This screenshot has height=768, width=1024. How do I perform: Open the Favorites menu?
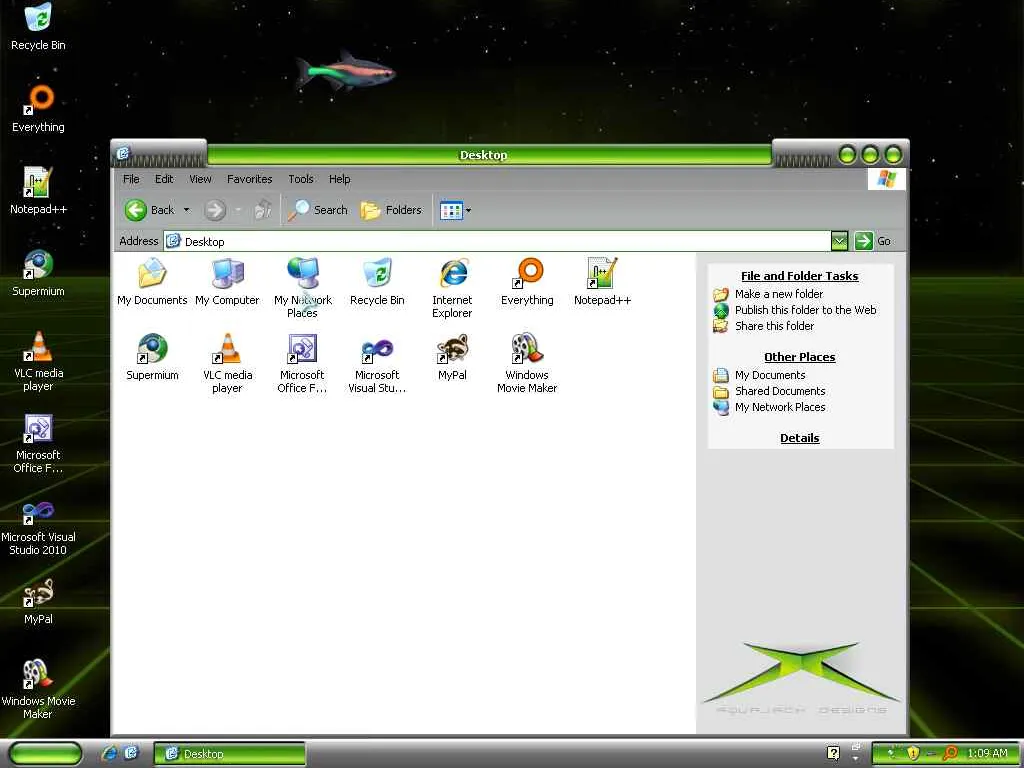point(249,179)
